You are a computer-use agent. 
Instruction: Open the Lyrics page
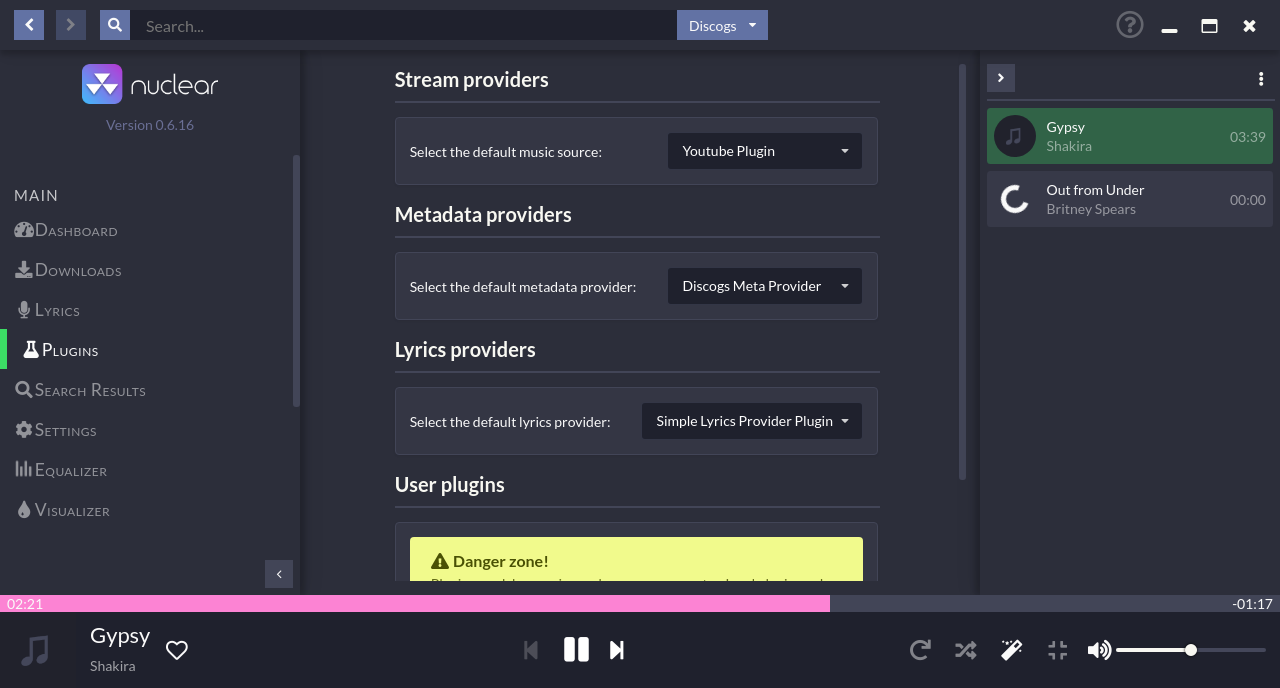coord(58,310)
